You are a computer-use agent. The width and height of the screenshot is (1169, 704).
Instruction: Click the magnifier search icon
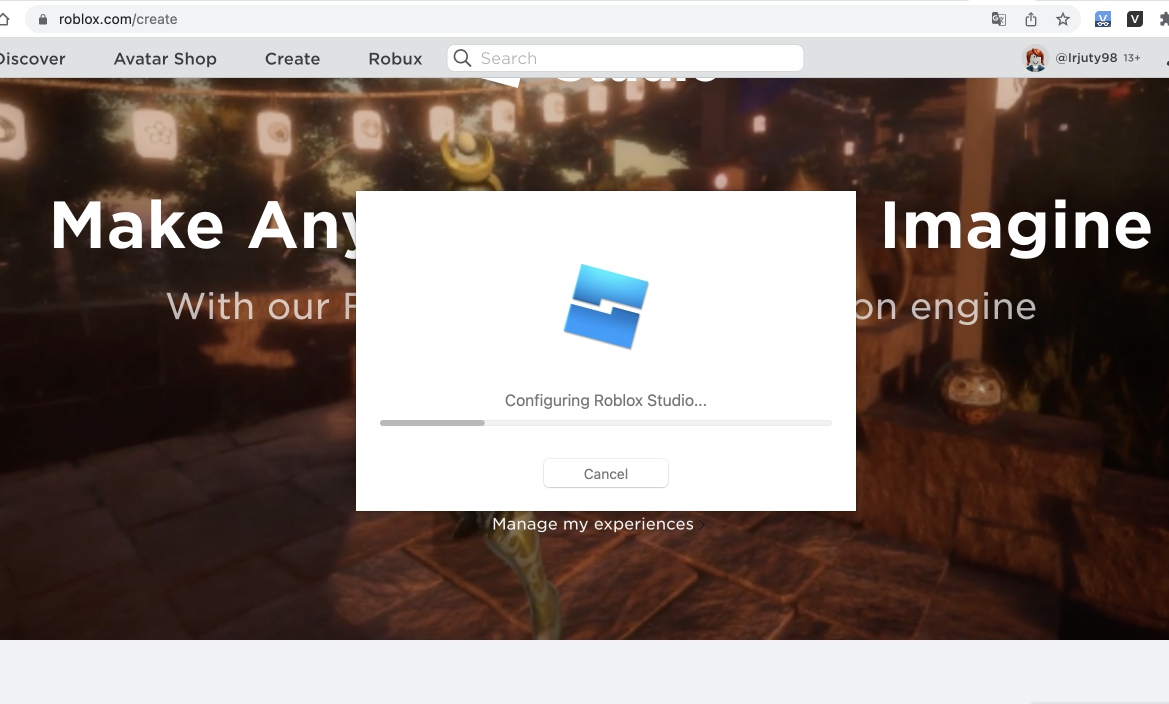(462, 58)
